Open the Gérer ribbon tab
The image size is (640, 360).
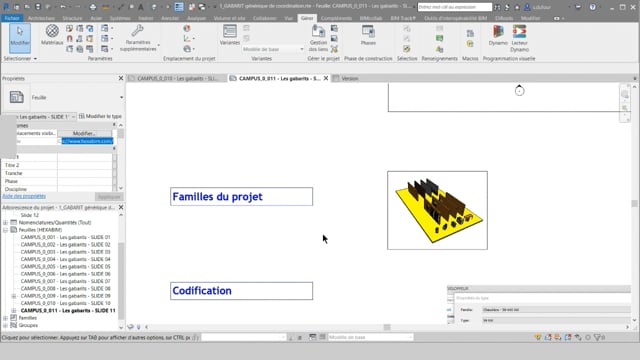(307, 18)
